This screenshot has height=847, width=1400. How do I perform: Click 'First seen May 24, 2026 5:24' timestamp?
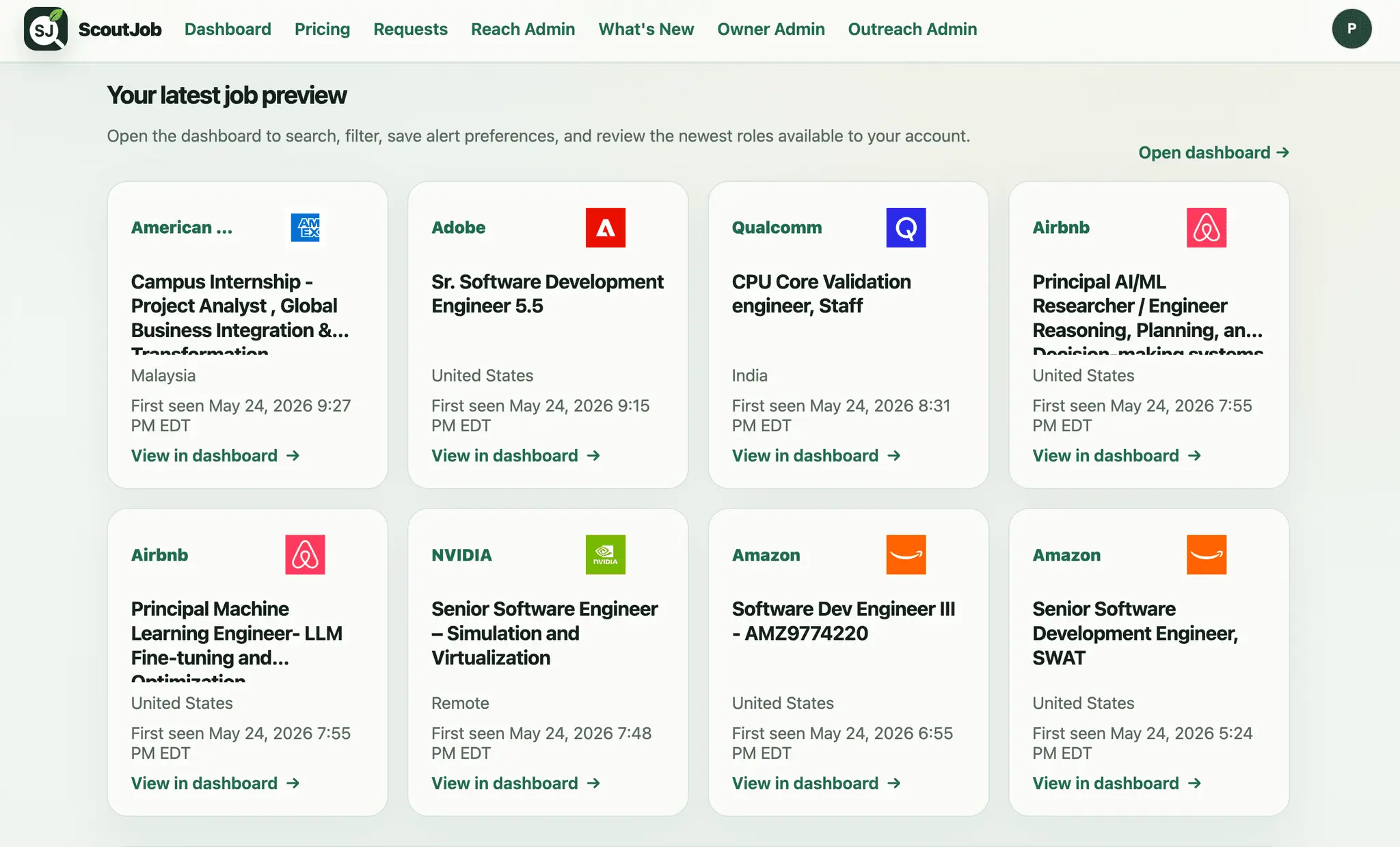click(1142, 742)
